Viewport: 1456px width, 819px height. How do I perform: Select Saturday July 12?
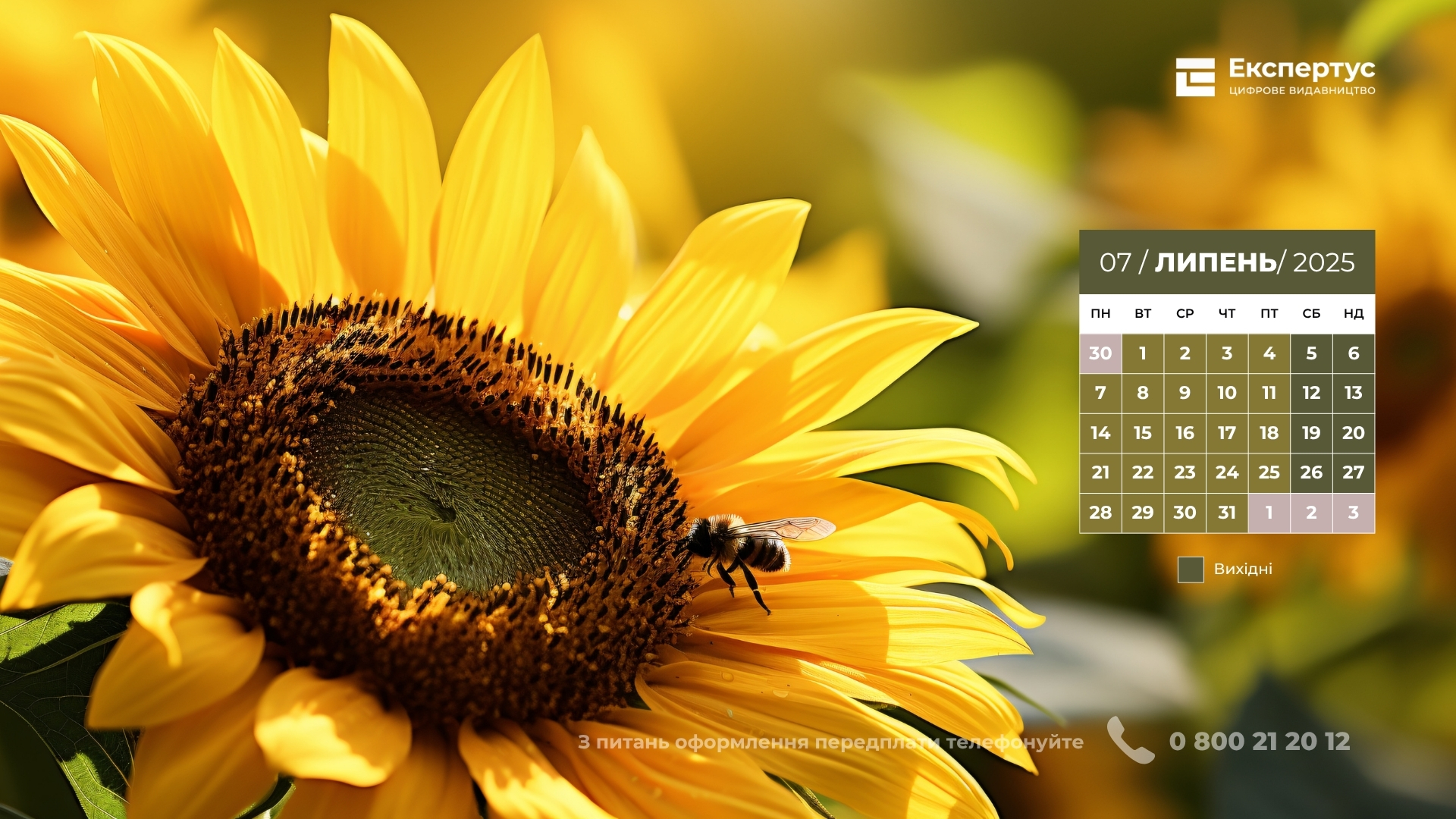(x=1311, y=393)
